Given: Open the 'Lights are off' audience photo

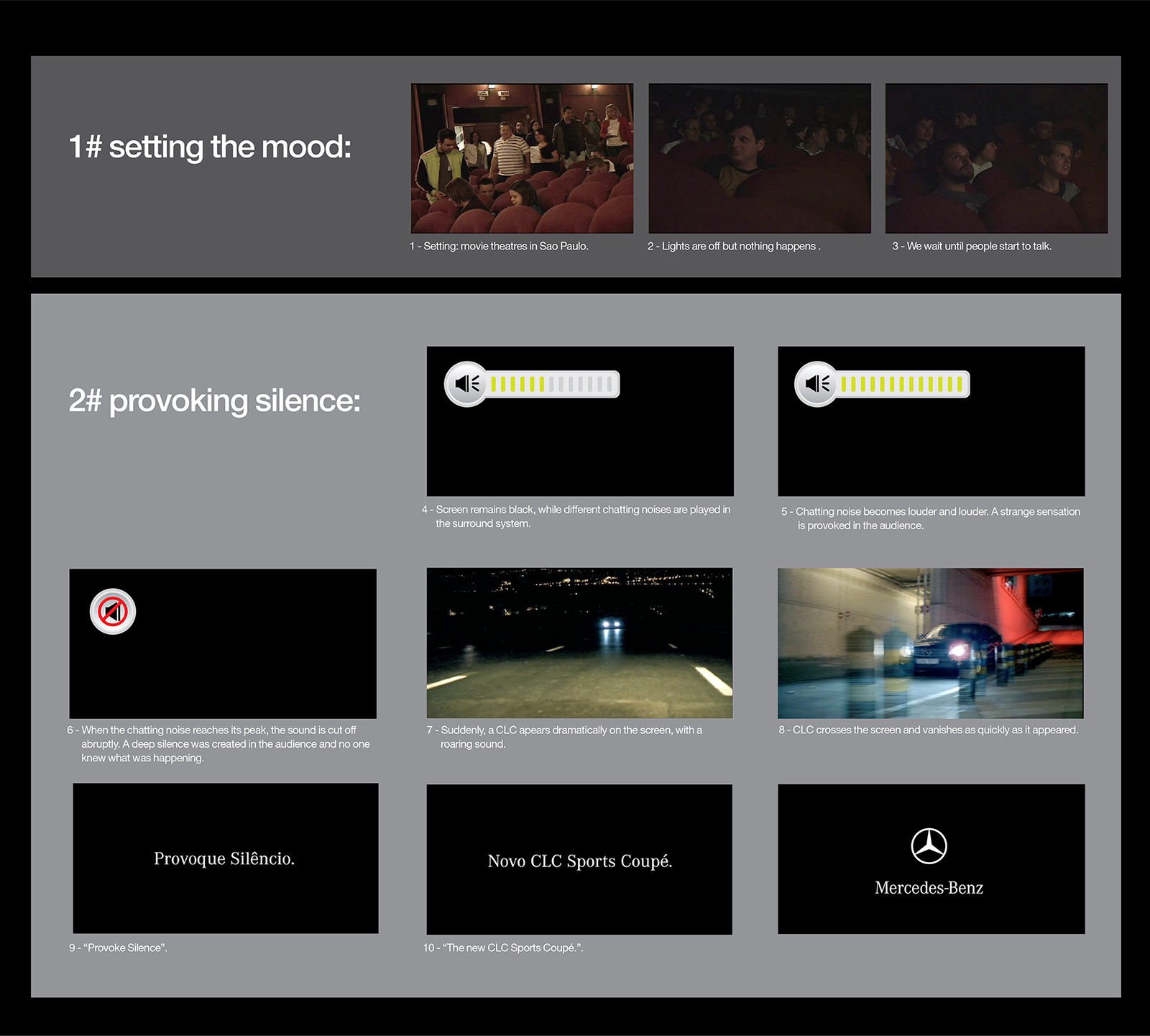Looking at the screenshot, I should (760, 158).
